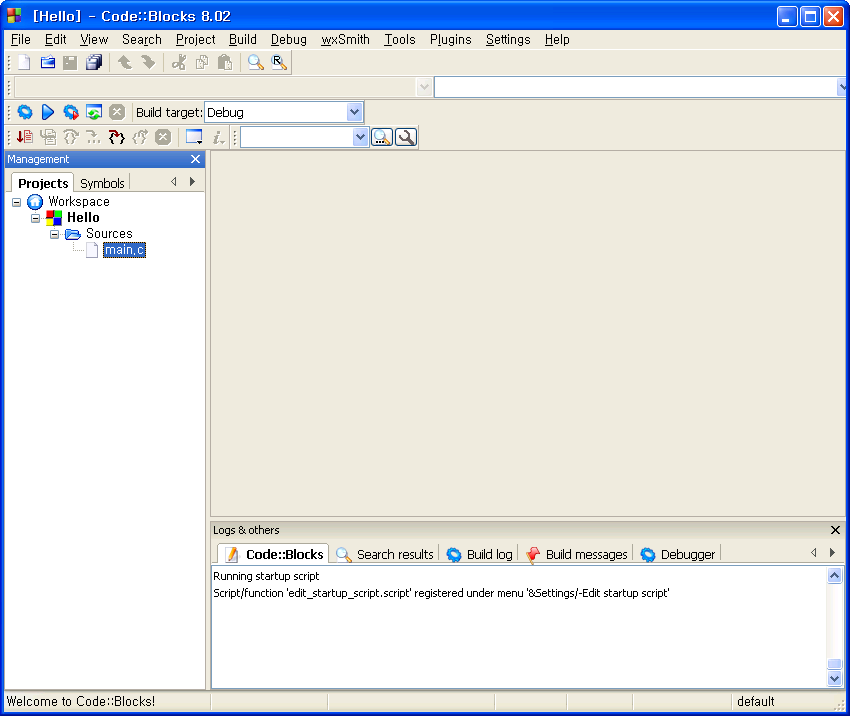Viewport: 850px width, 716px height.
Task: Open the Settings menu
Action: tap(508, 40)
